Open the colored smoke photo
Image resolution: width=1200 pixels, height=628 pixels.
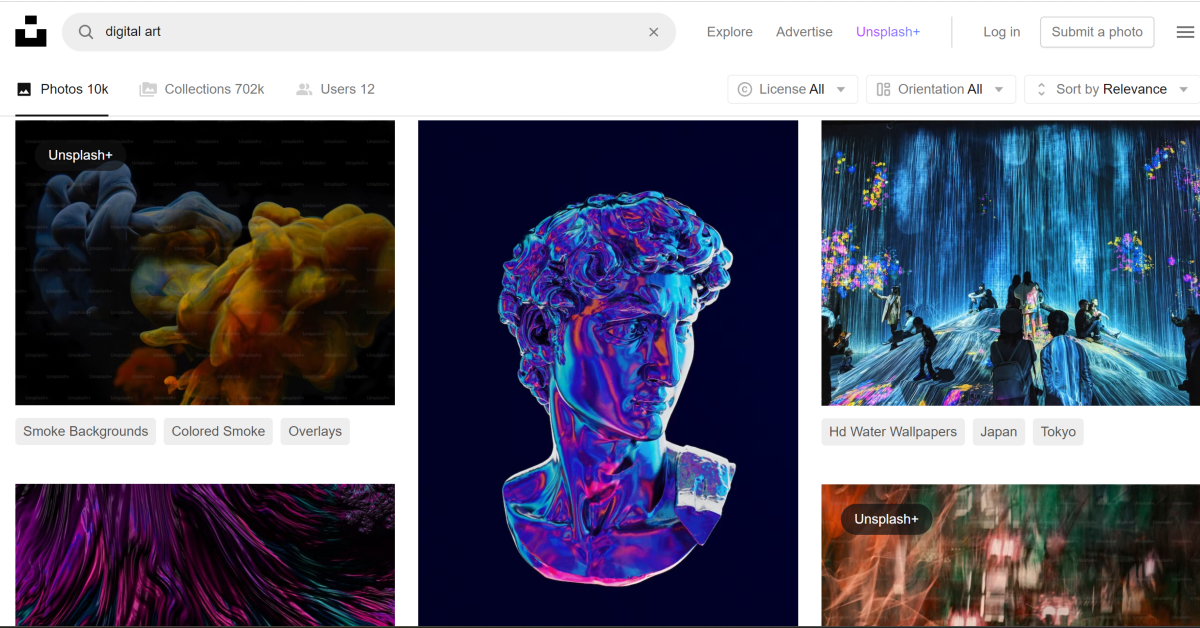[205, 263]
